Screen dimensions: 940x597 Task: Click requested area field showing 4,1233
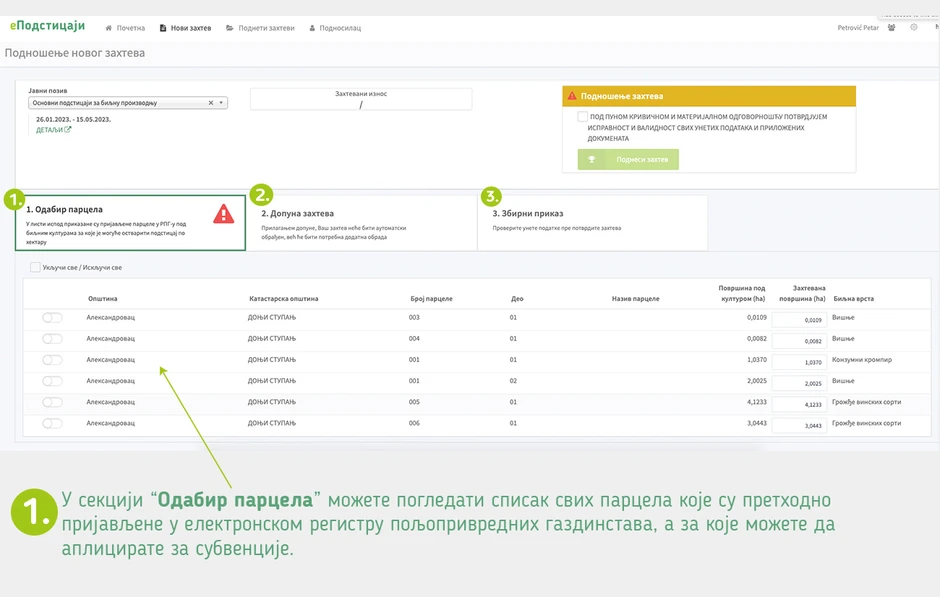click(797, 404)
